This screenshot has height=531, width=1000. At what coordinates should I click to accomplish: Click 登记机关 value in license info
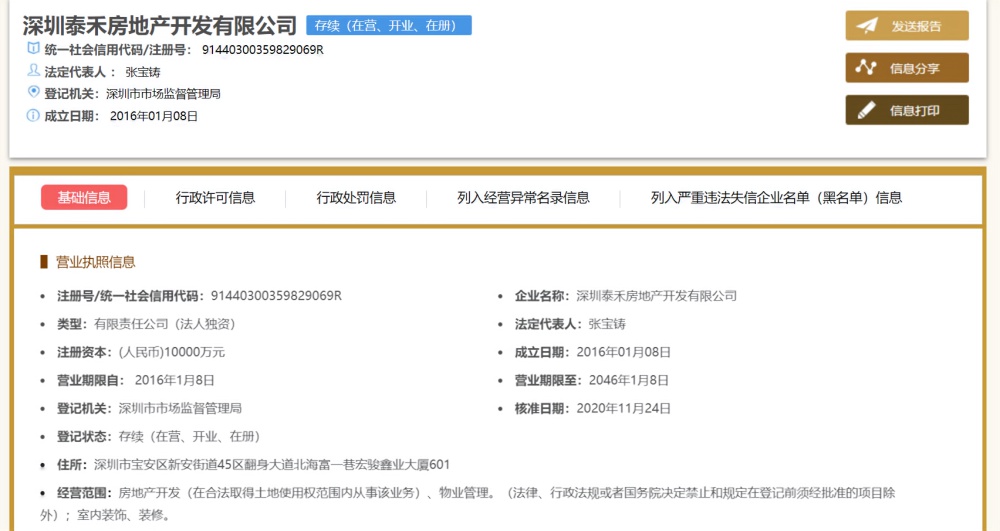tap(180, 408)
